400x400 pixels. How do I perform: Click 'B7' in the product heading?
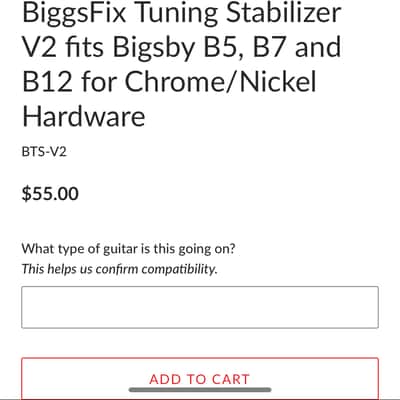pos(269,47)
